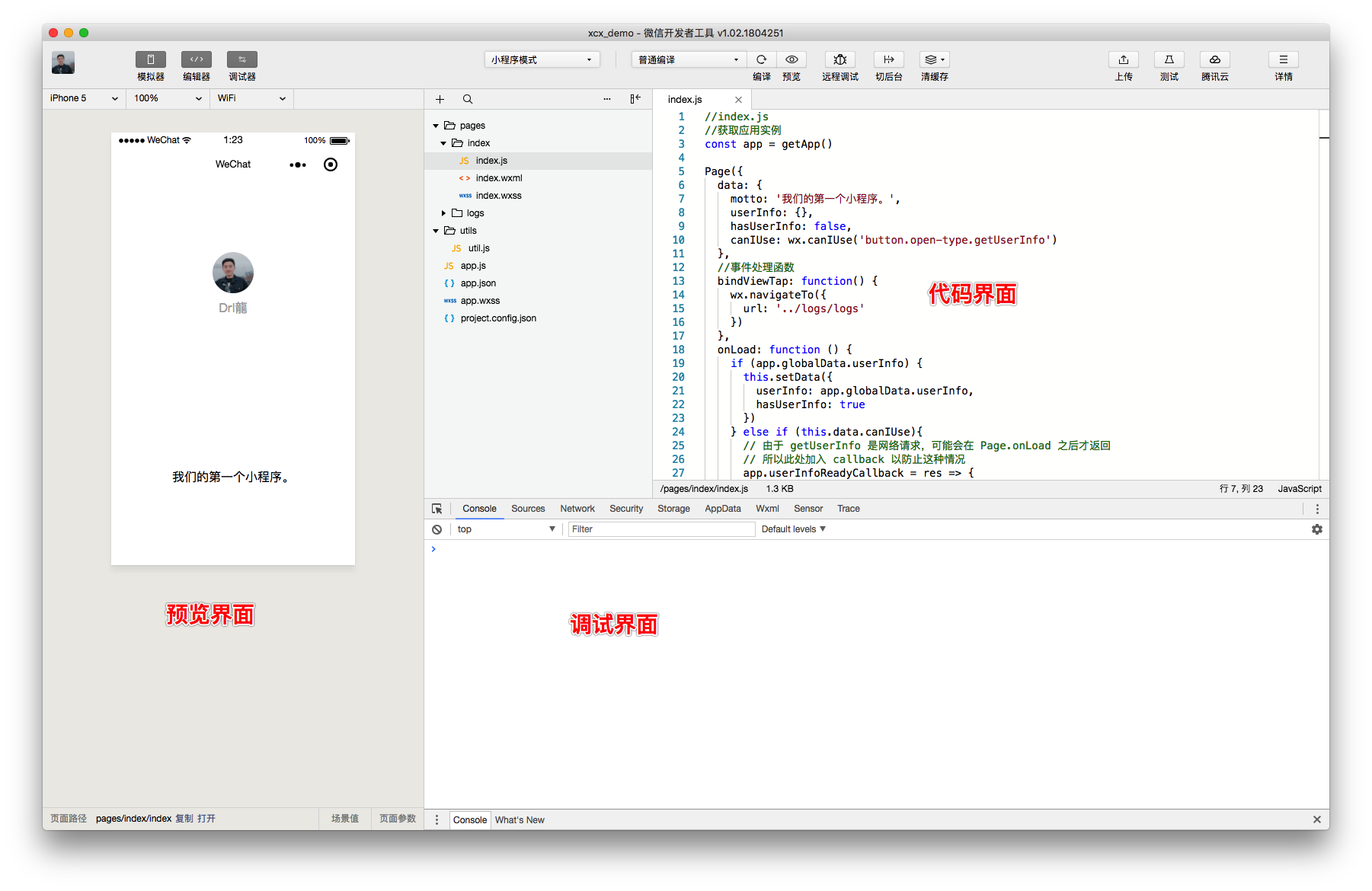
Task: Switch to the Network tab
Action: [x=577, y=509]
